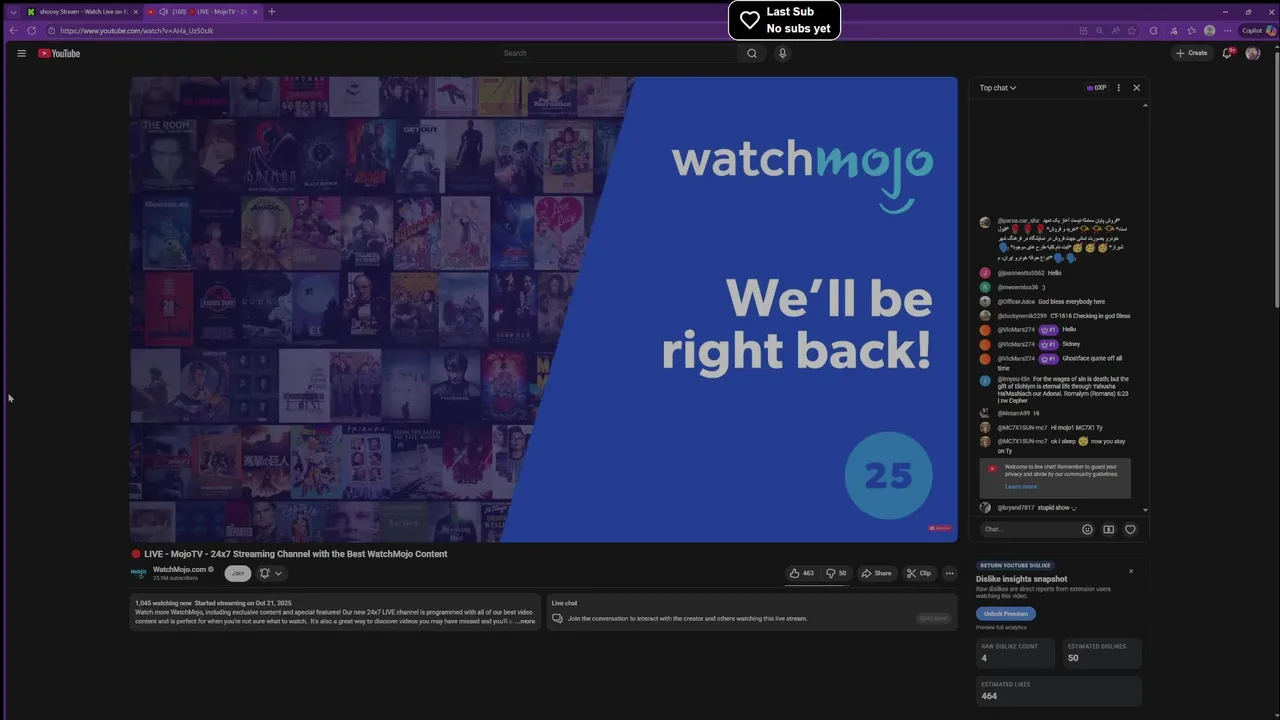Click the Preview full analytics link
This screenshot has height=720, width=1280.
tap(1001, 627)
